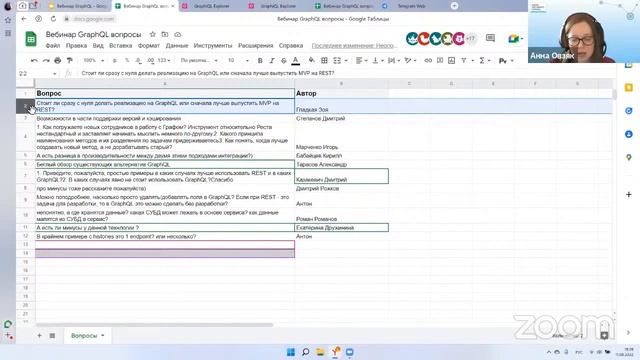Reload the page in the browser

53,19
